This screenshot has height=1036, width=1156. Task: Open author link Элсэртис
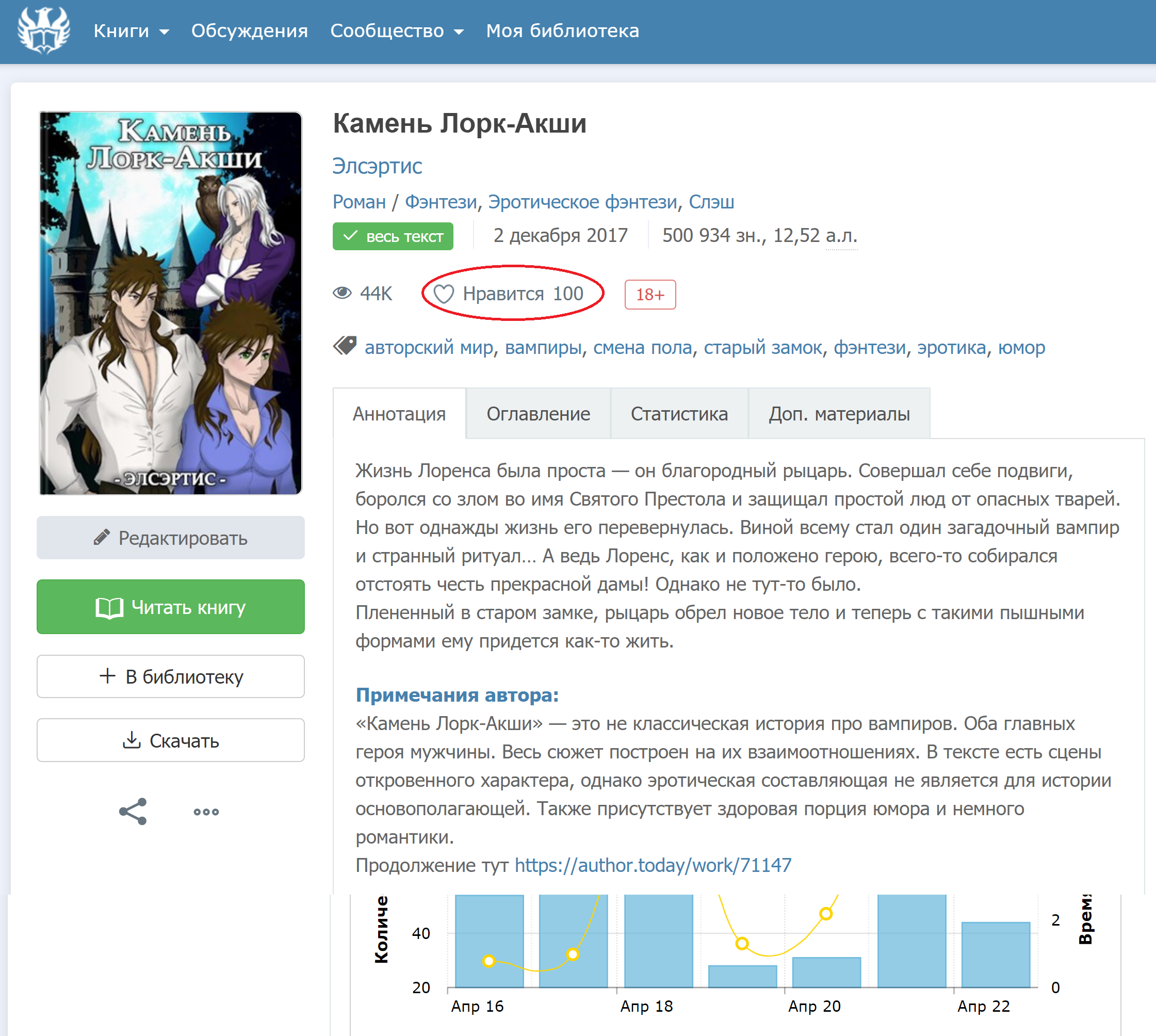377,166
